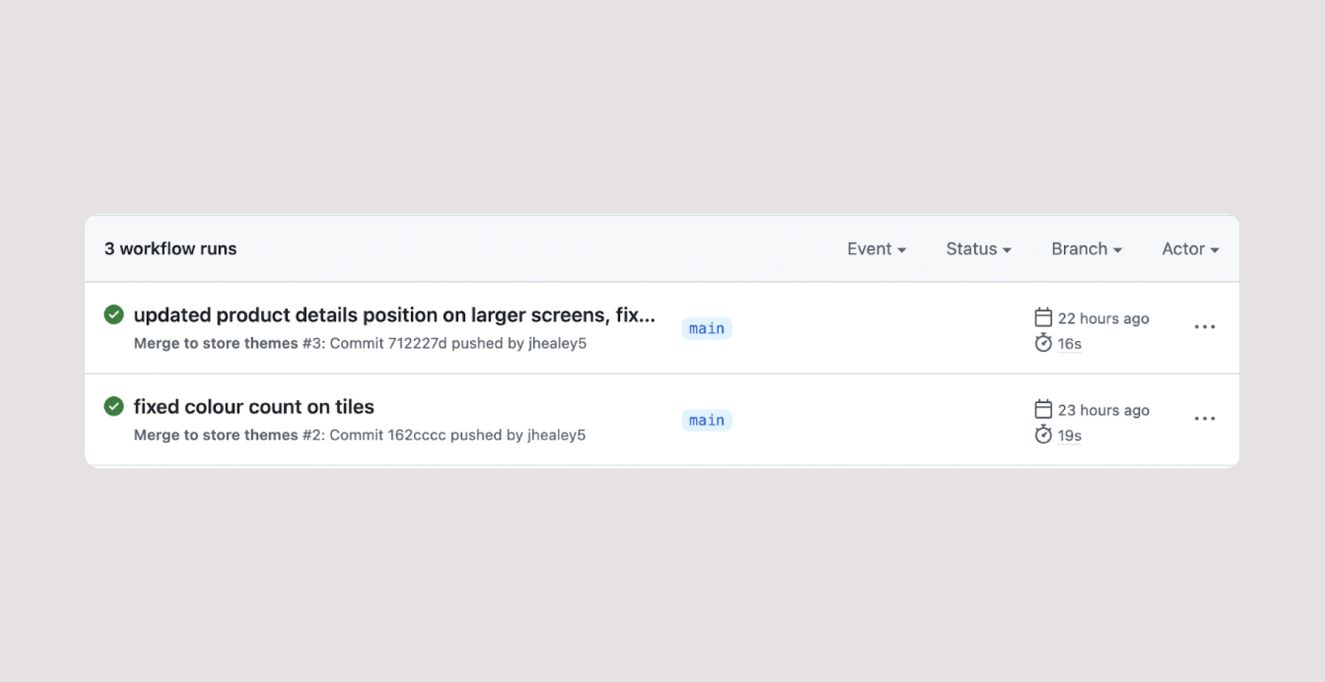The height and width of the screenshot is (682, 1325).
Task: Click the 16s duration link
Action: coord(1070,344)
